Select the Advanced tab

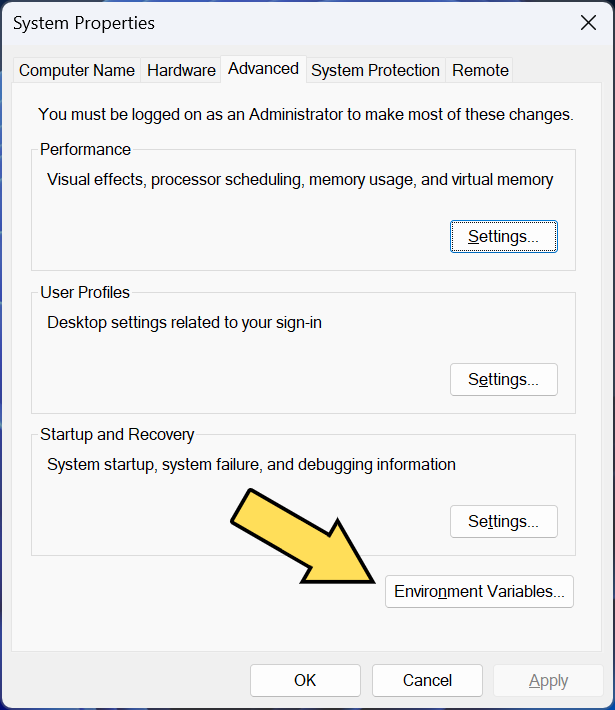(x=263, y=69)
